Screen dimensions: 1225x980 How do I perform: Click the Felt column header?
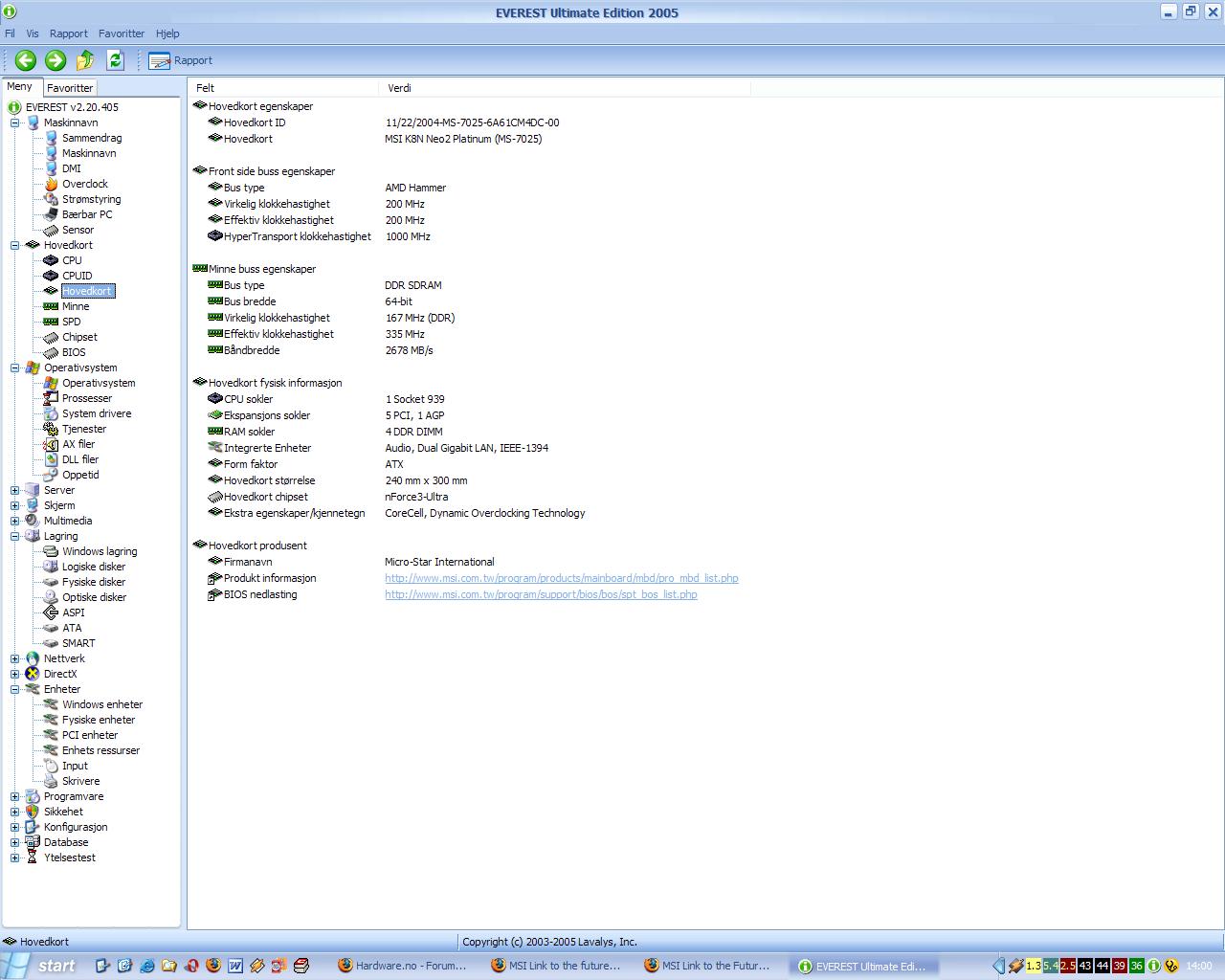(x=284, y=88)
